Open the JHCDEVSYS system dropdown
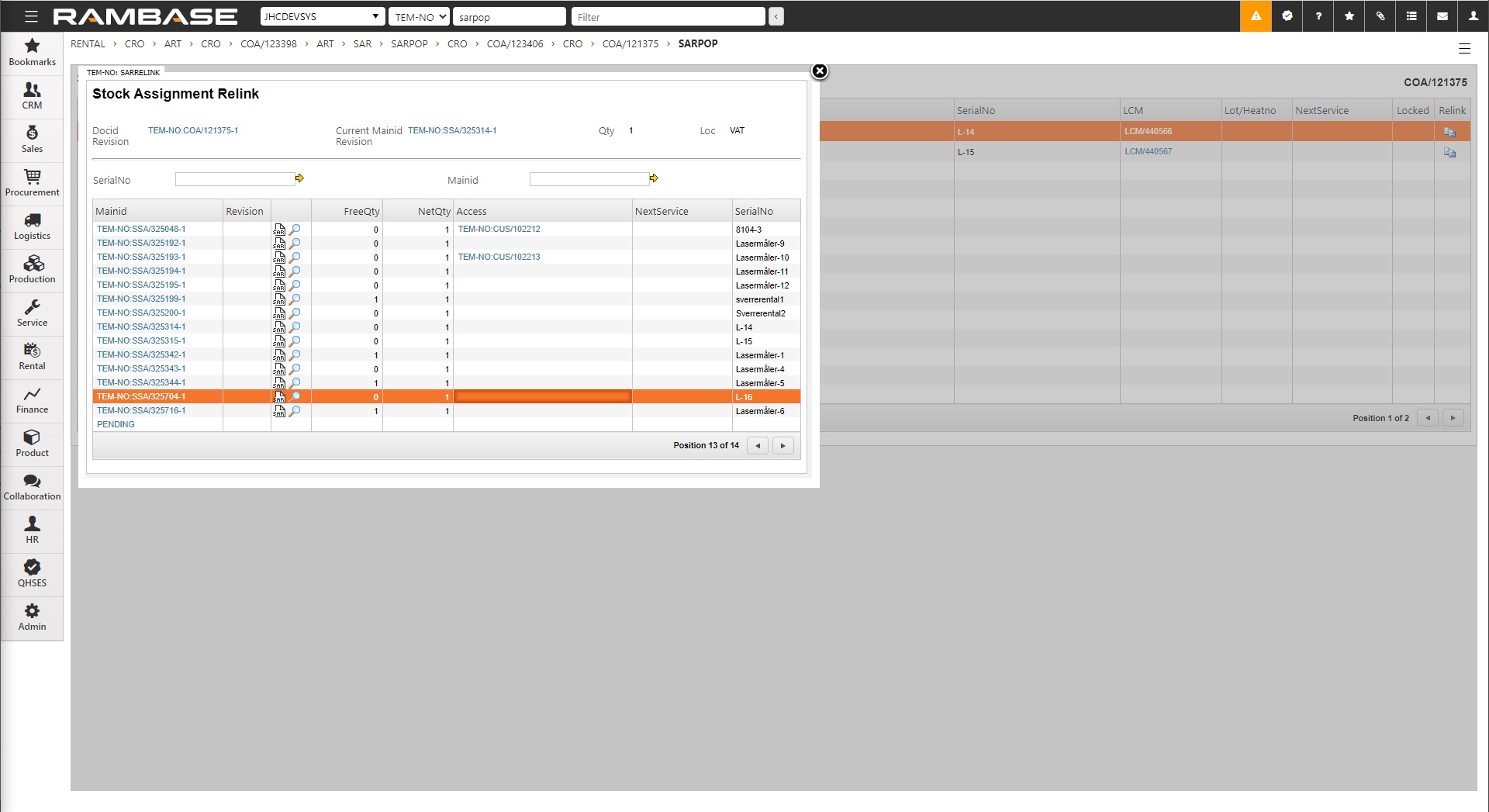The width and height of the screenshot is (1489, 812). [x=322, y=16]
